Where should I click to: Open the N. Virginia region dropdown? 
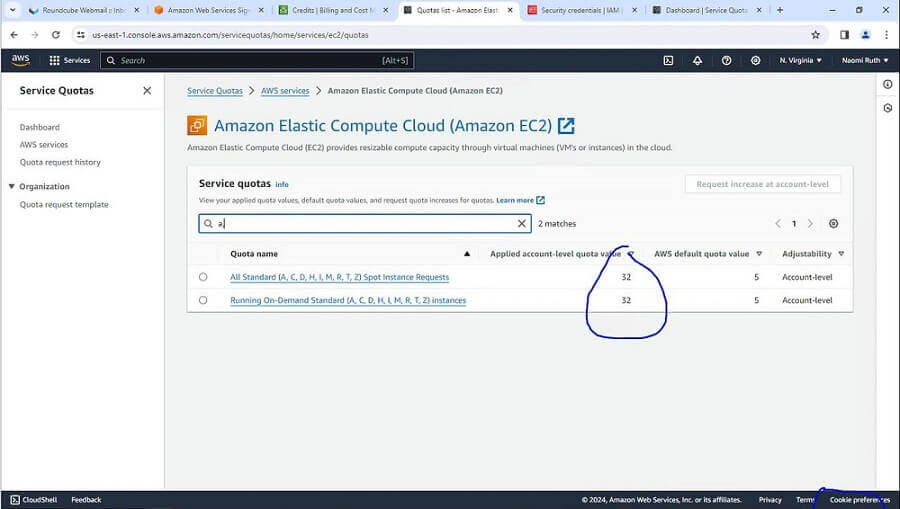800,60
